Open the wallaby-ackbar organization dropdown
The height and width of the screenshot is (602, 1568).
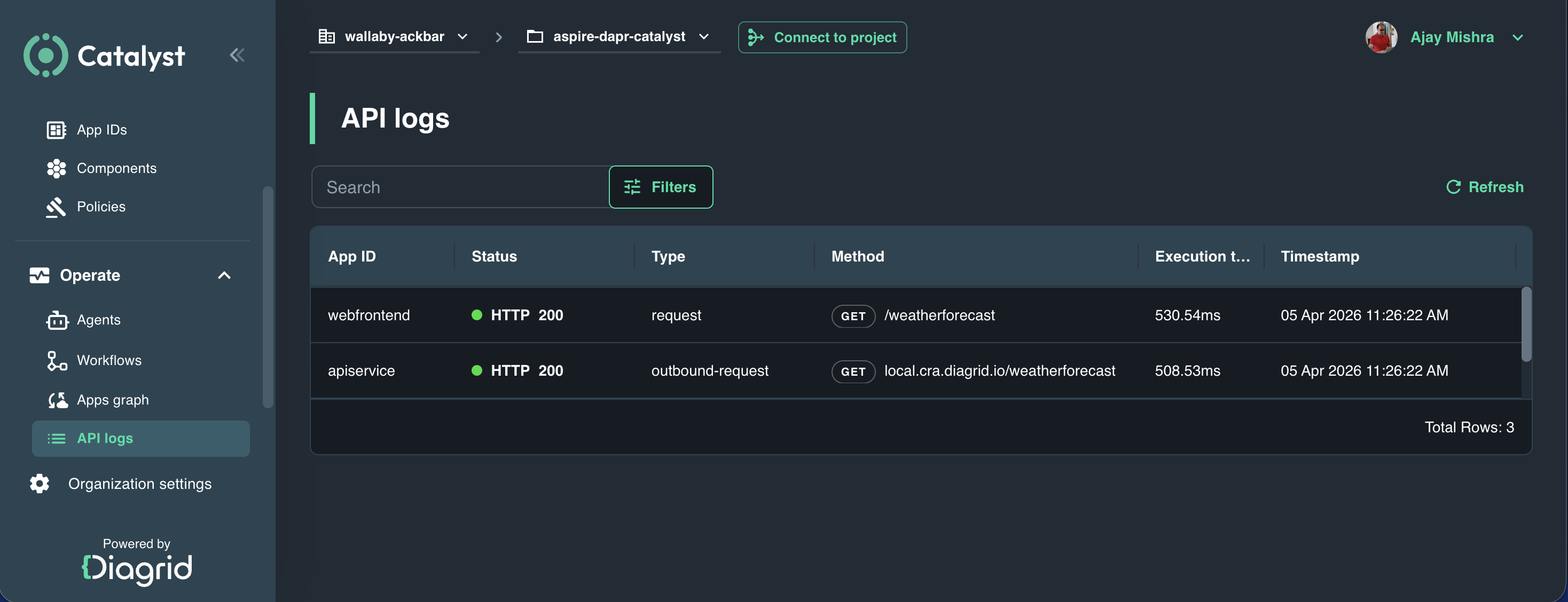[x=394, y=37]
